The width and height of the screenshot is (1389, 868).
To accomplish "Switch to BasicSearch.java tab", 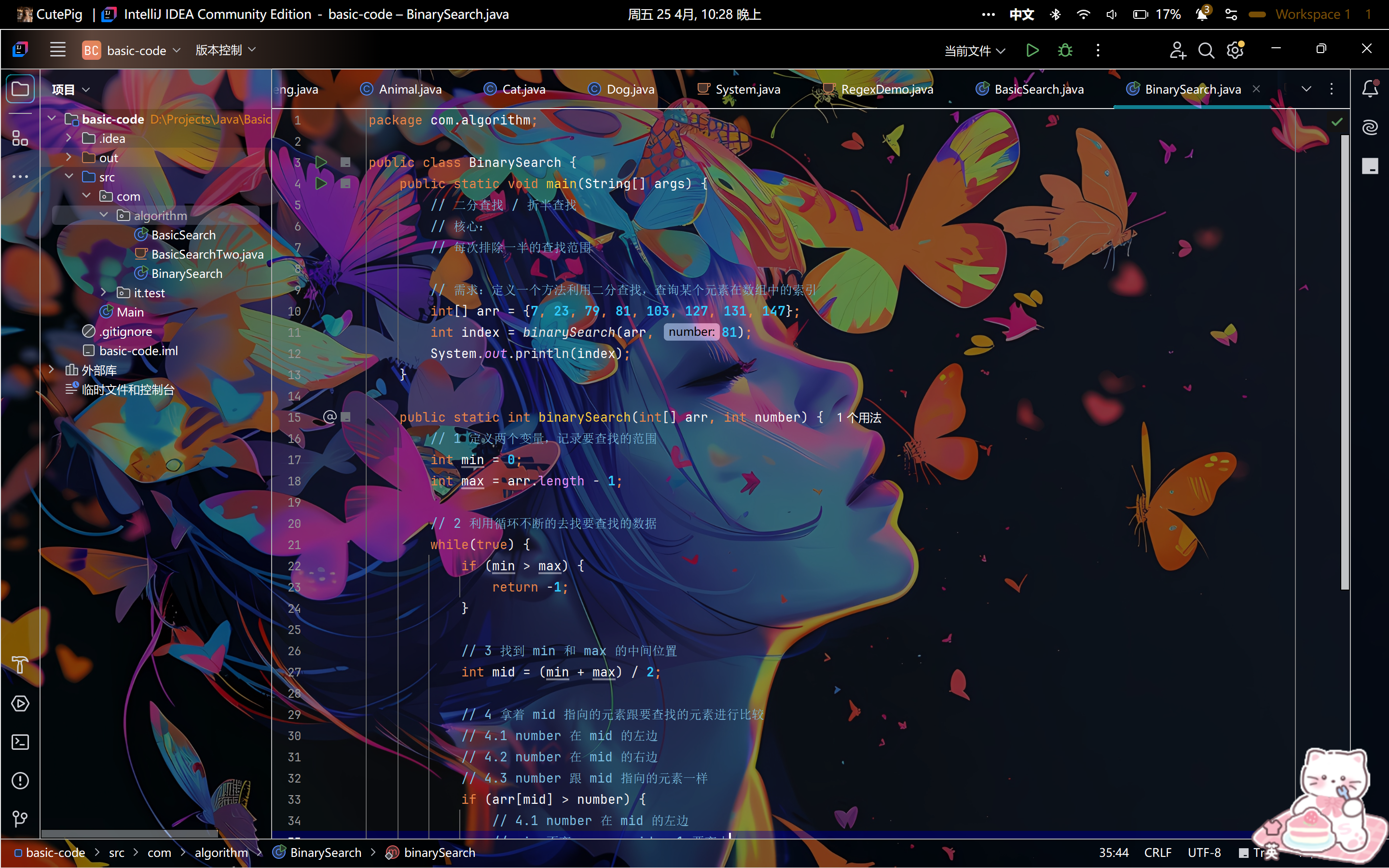I will (1030, 90).
